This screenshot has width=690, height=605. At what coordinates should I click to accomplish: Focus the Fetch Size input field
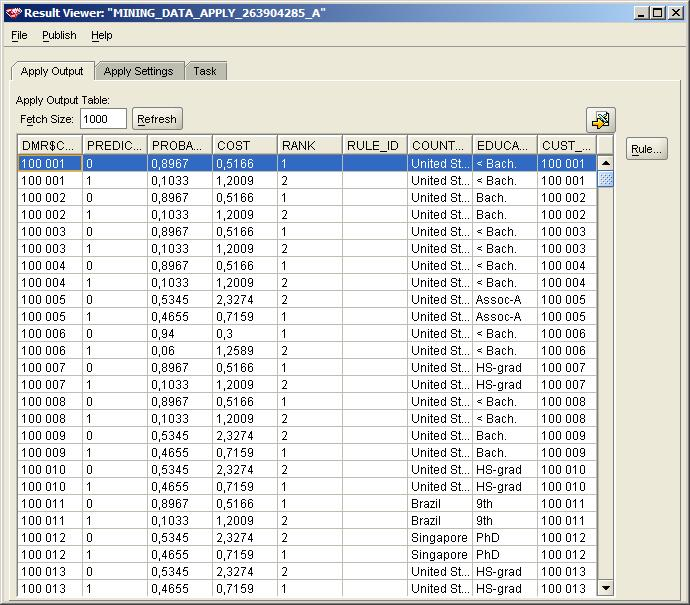(x=103, y=119)
